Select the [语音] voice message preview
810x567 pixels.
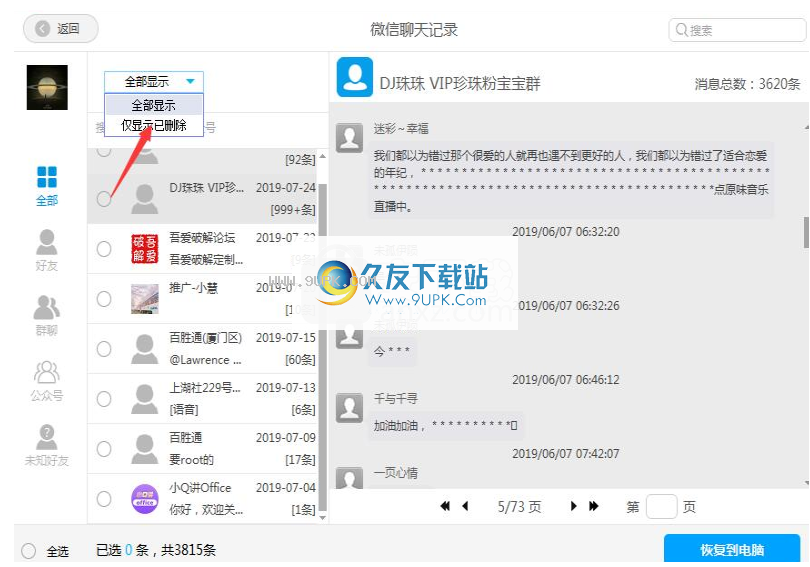click(x=184, y=410)
